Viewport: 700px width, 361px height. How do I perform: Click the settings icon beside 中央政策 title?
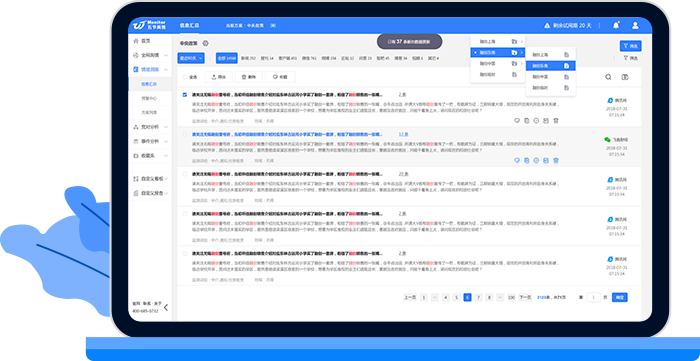(205, 43)
